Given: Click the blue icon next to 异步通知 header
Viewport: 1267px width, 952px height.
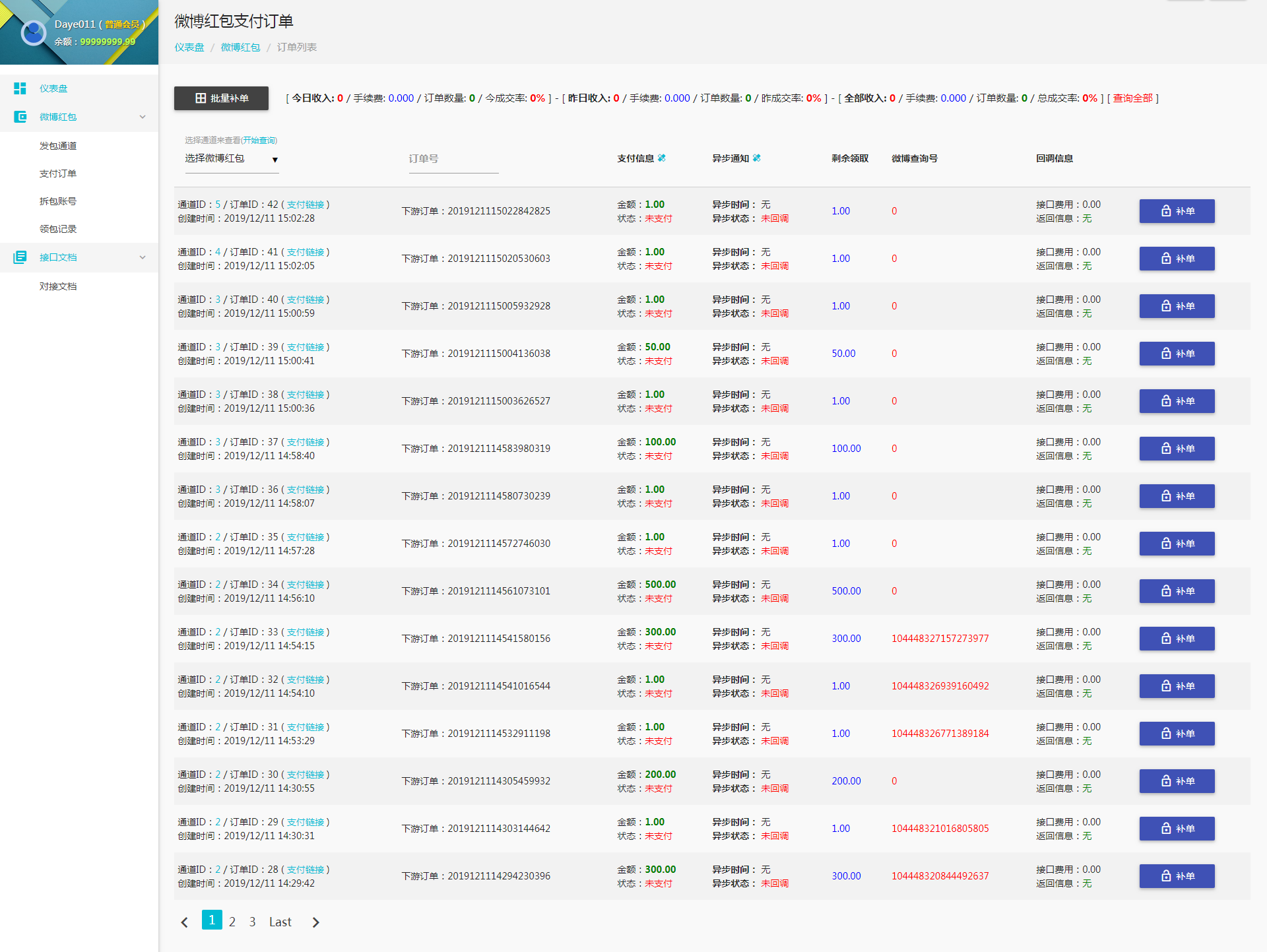Looking at the screenshot, I should coord(757,158).
